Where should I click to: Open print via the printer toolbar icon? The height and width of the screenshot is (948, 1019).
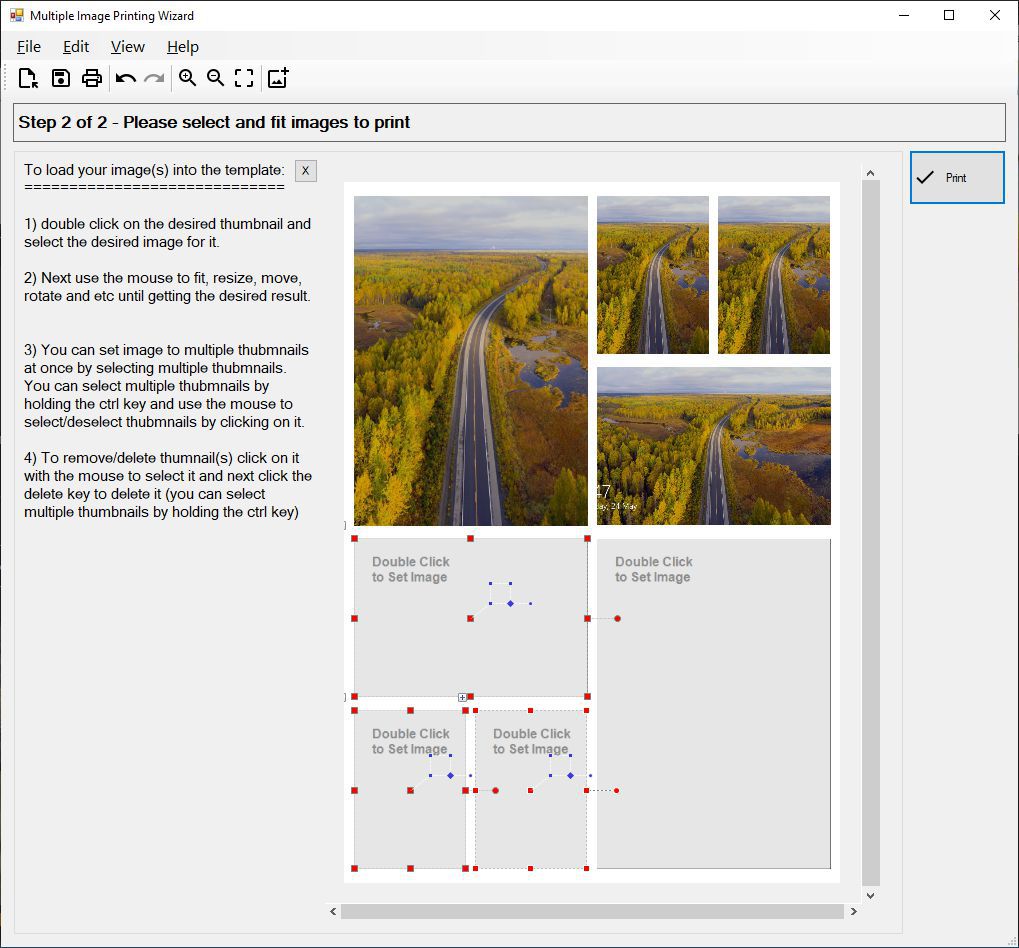point(91,78)
